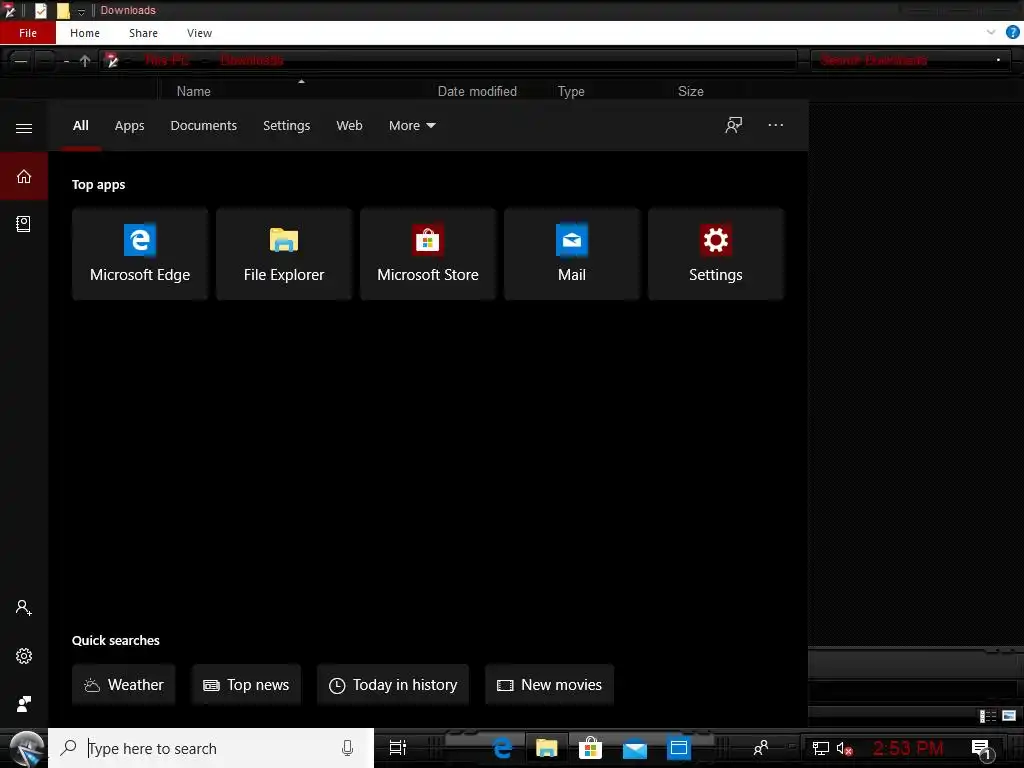Image resolution: width=1024 pixels, height=768 pixels.
Task: Sort by the Size column header
Action: tap(690, 91)
